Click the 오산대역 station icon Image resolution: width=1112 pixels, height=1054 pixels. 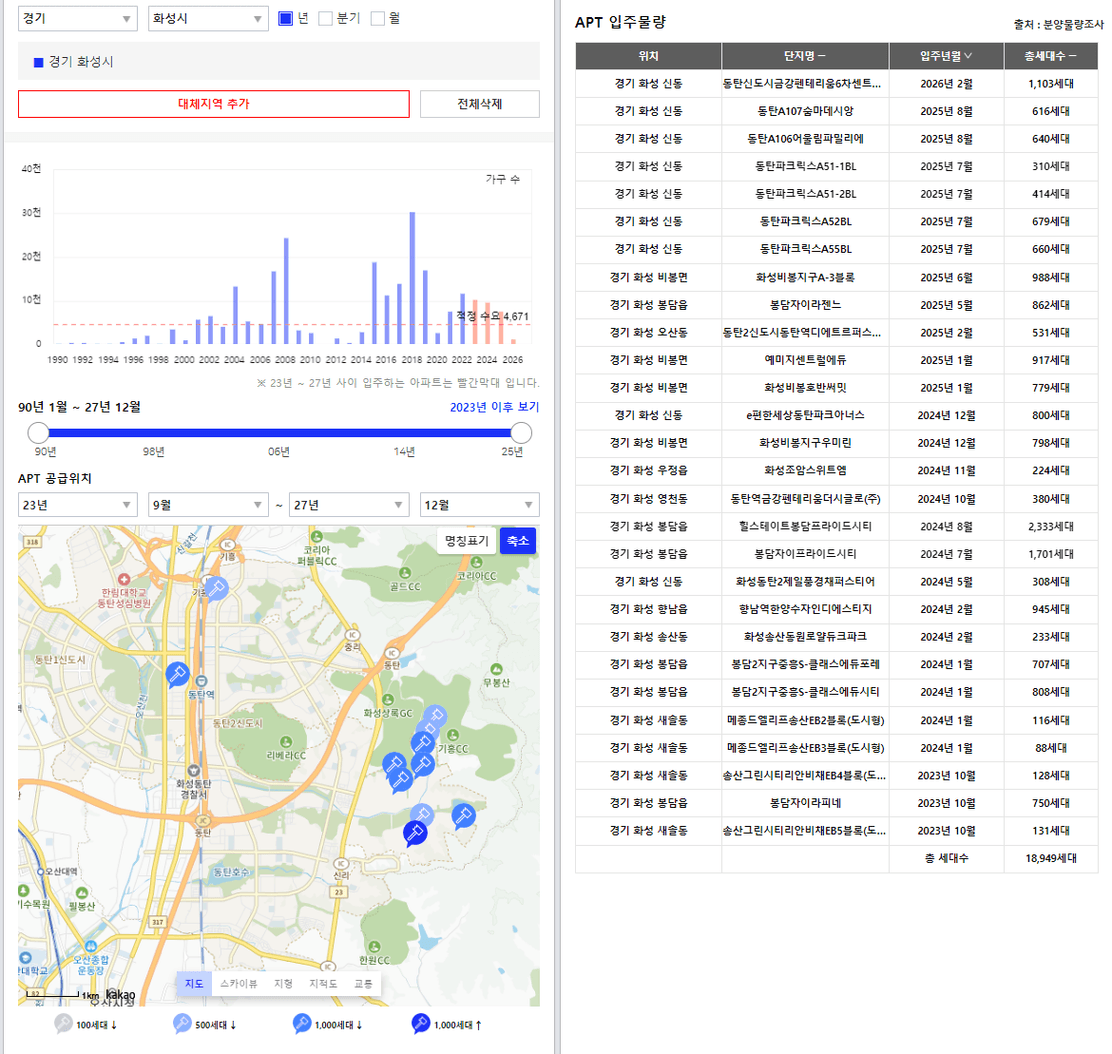click(41, 871)
